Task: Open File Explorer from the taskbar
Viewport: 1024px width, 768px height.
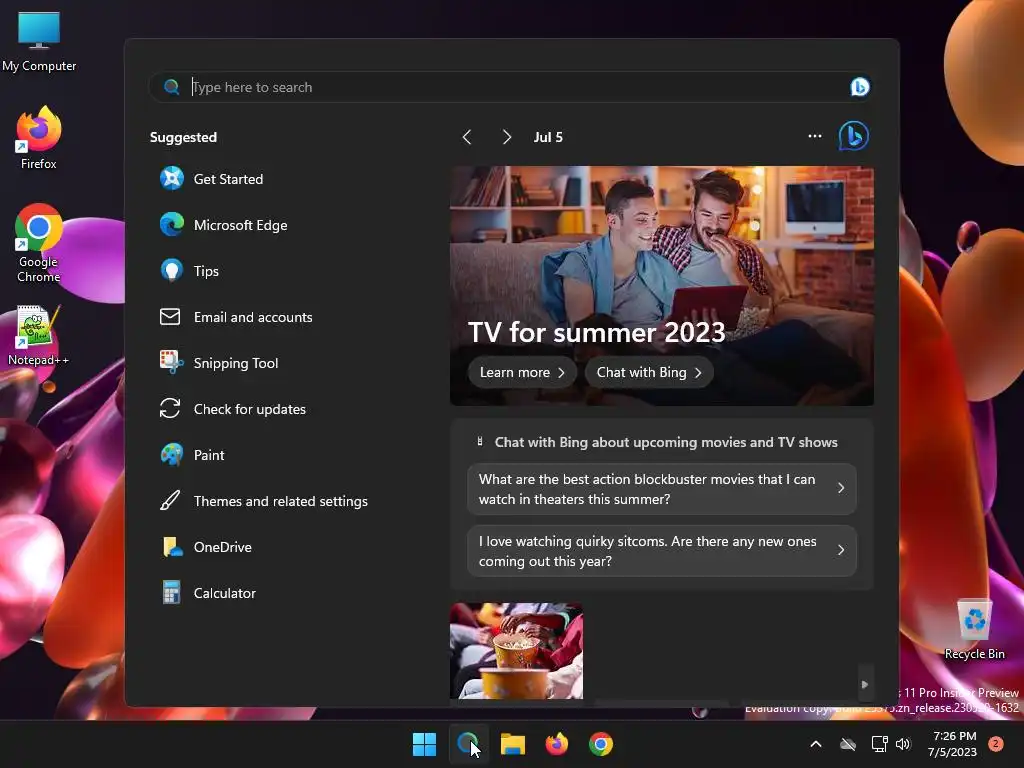Action: 513,744
